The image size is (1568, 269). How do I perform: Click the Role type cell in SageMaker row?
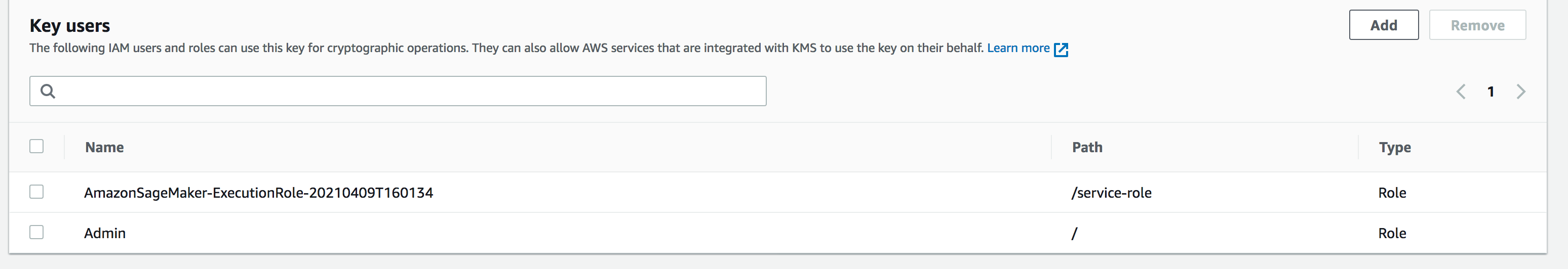(x=1392, y=193)
